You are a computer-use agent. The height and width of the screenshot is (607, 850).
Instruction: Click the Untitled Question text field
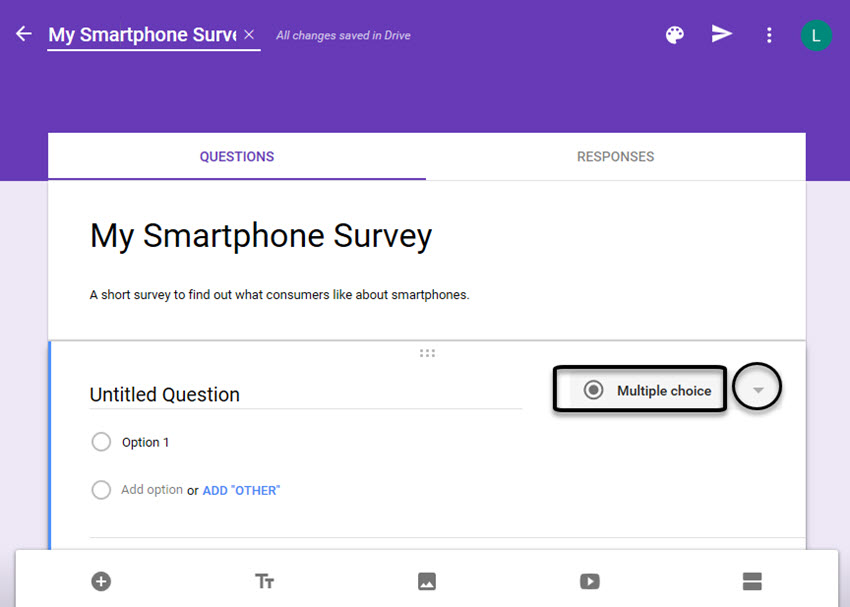pyautogui.click(x=165, y=394)
